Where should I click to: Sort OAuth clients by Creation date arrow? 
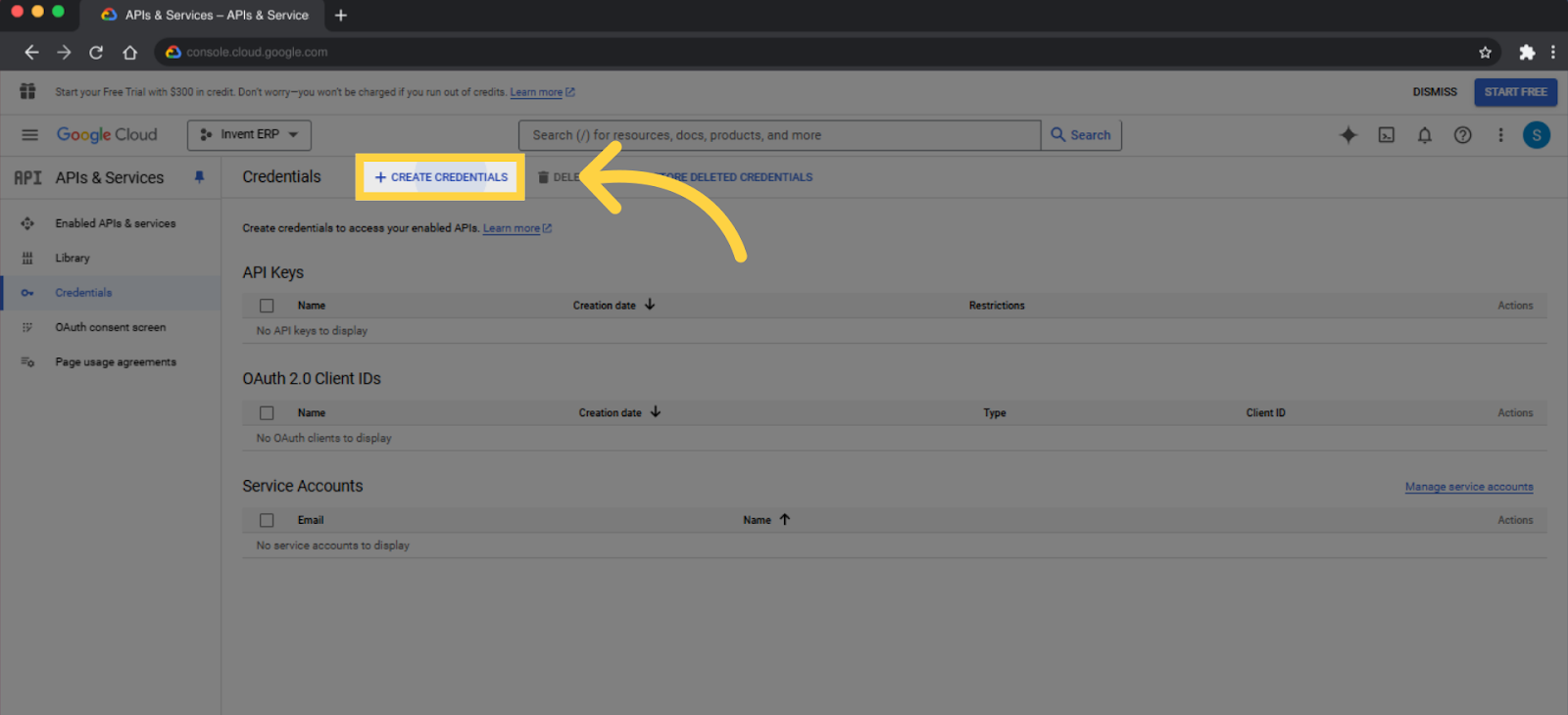656,412
